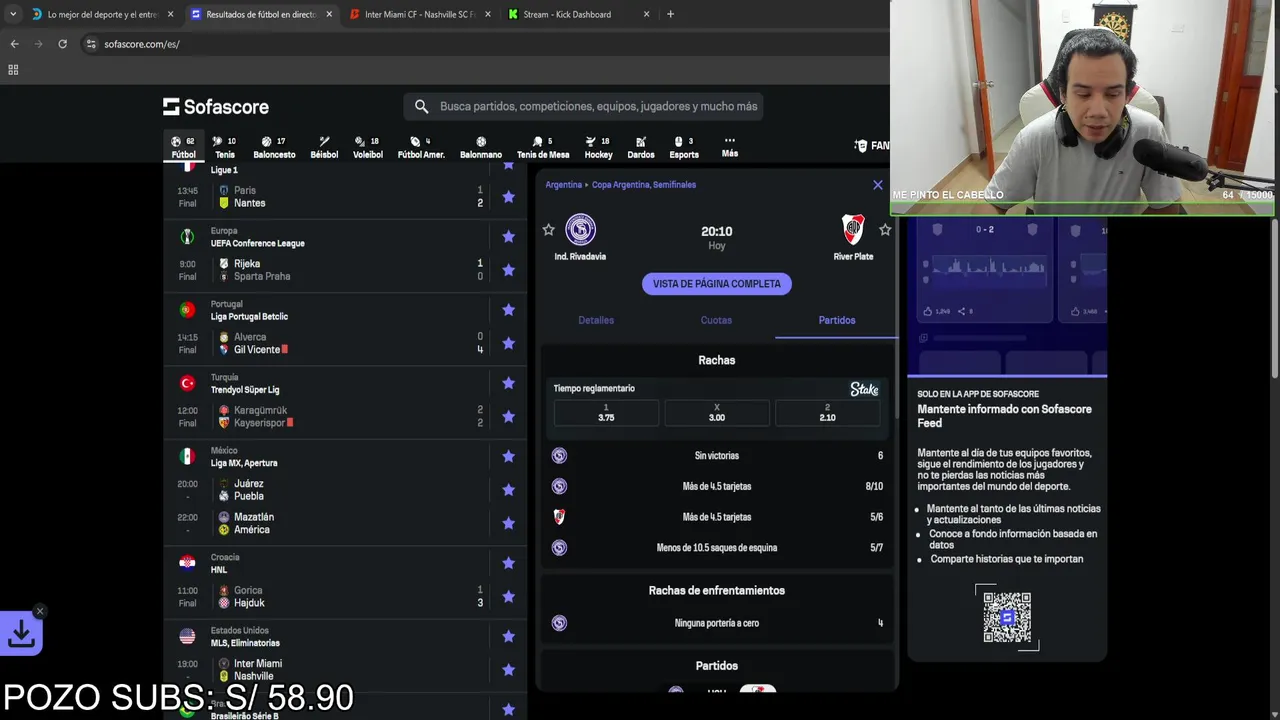Click the download overlay icon
Image resolution: width=1280 pixels, height=720 pixels.
click(21, 633)
